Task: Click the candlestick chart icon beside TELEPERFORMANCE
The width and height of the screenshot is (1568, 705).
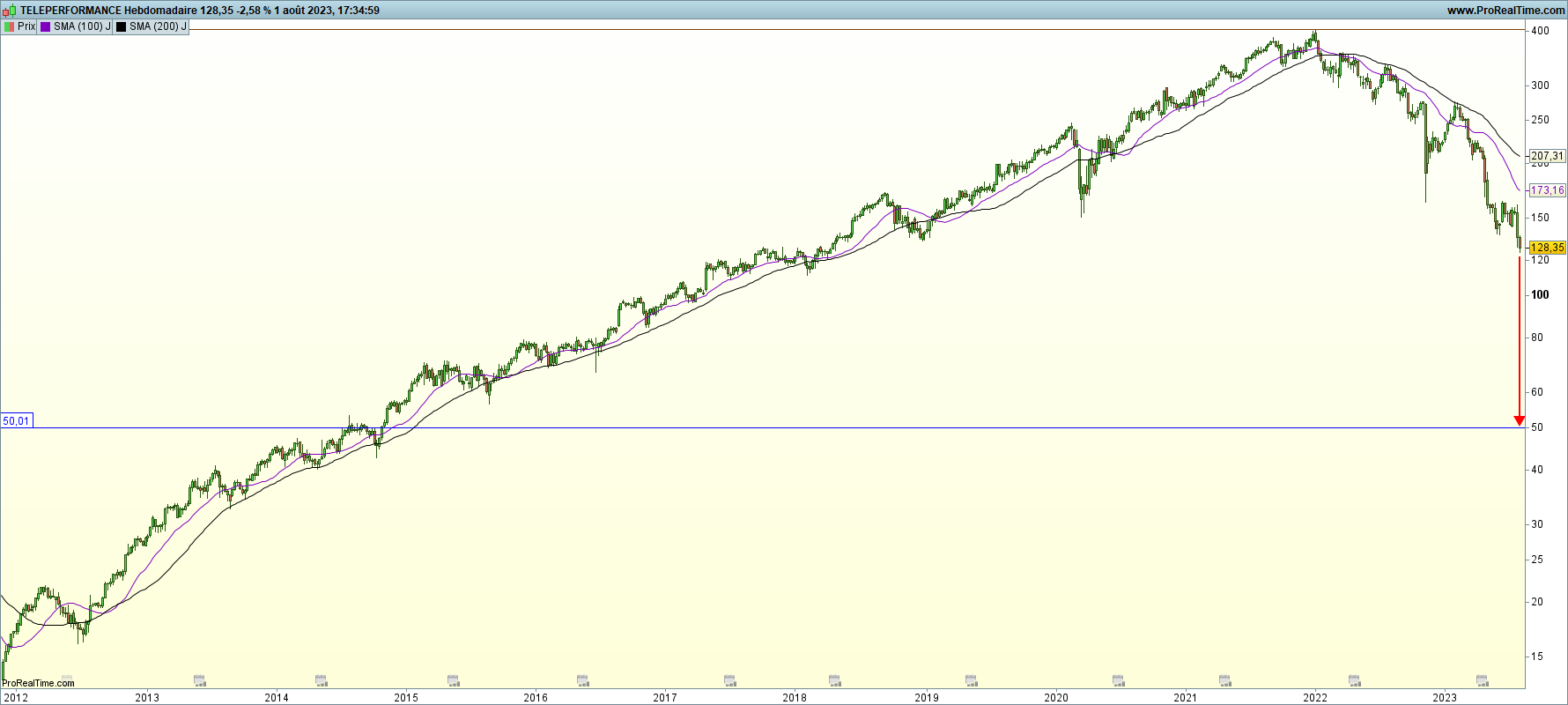Action: (x=10, y=11)
